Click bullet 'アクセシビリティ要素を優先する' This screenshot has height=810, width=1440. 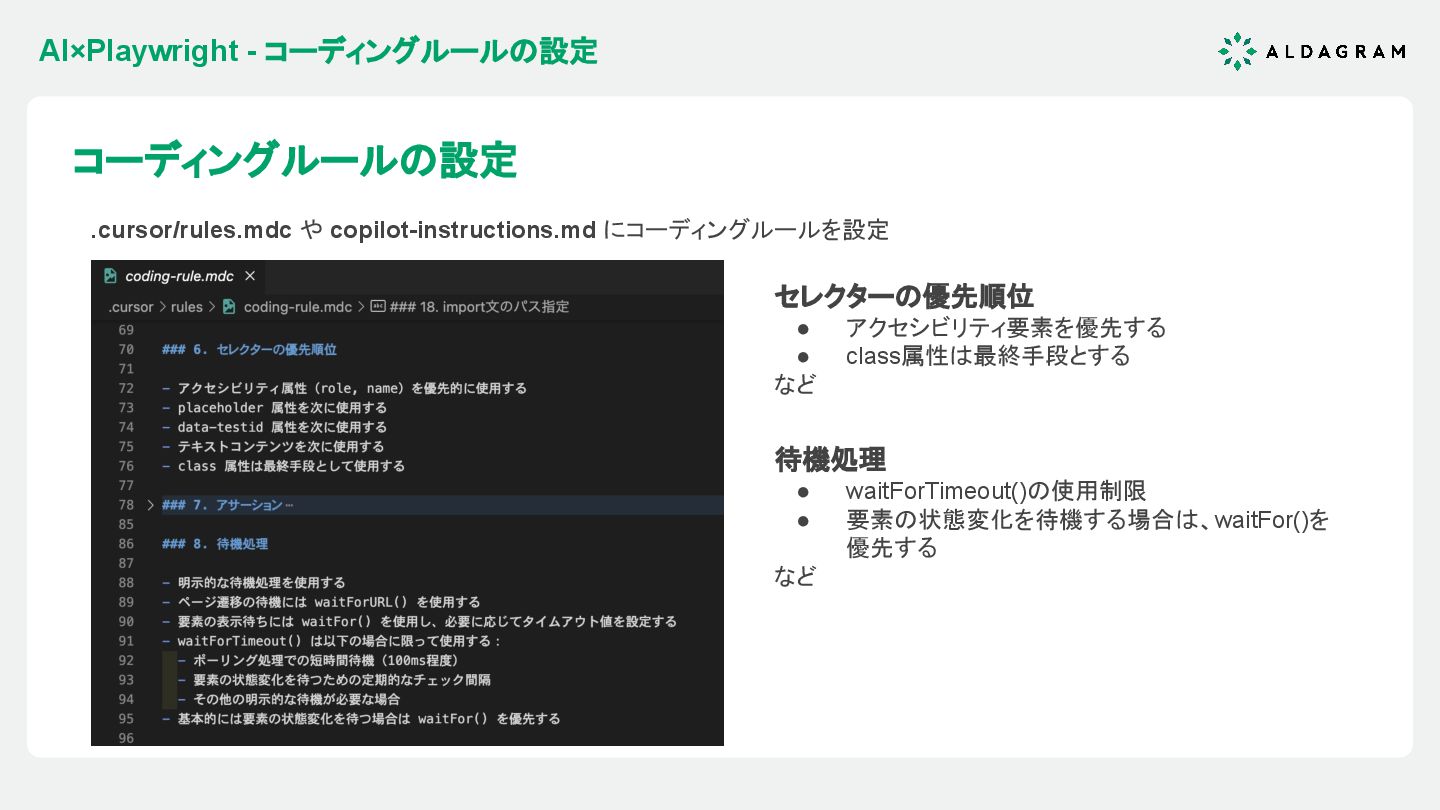point(1006,328)
